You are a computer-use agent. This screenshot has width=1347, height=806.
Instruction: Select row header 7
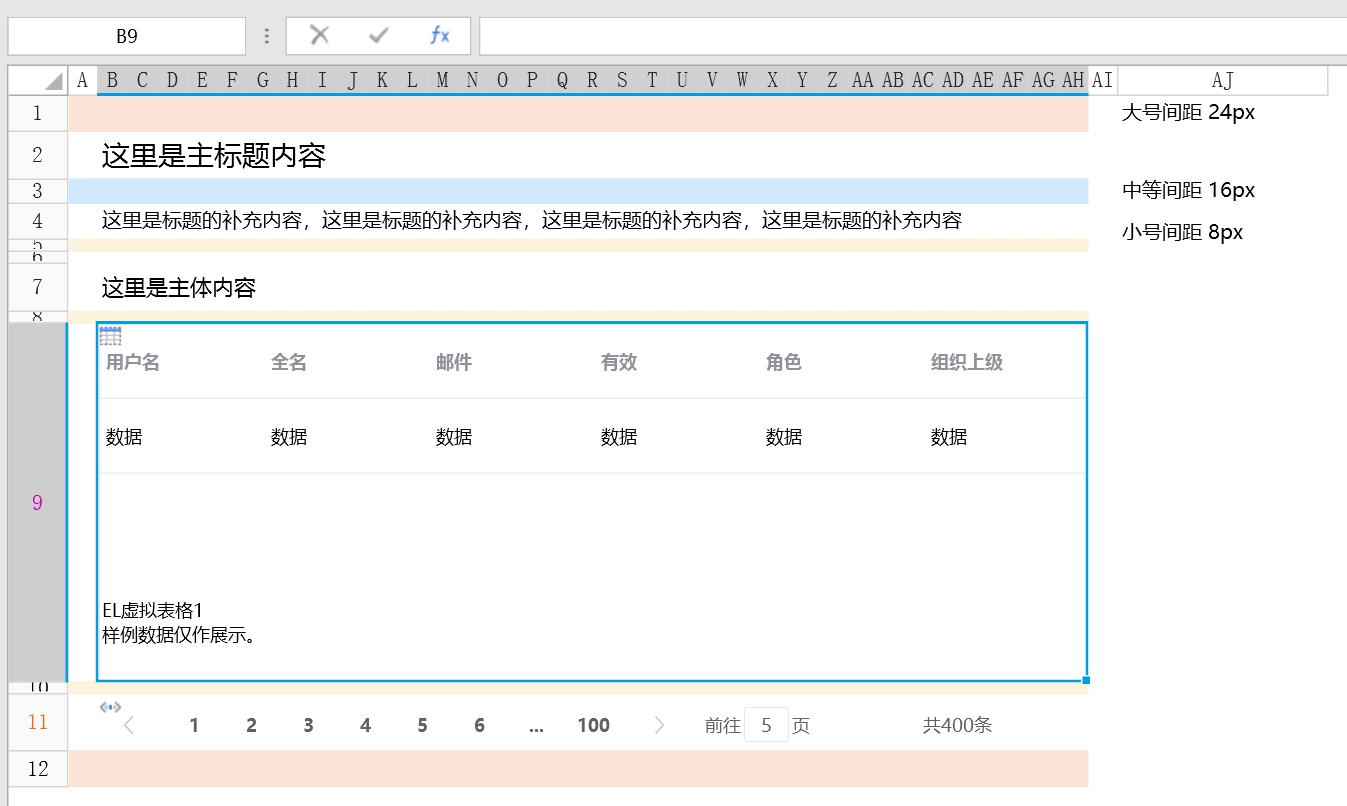click(x=38, y=287)
